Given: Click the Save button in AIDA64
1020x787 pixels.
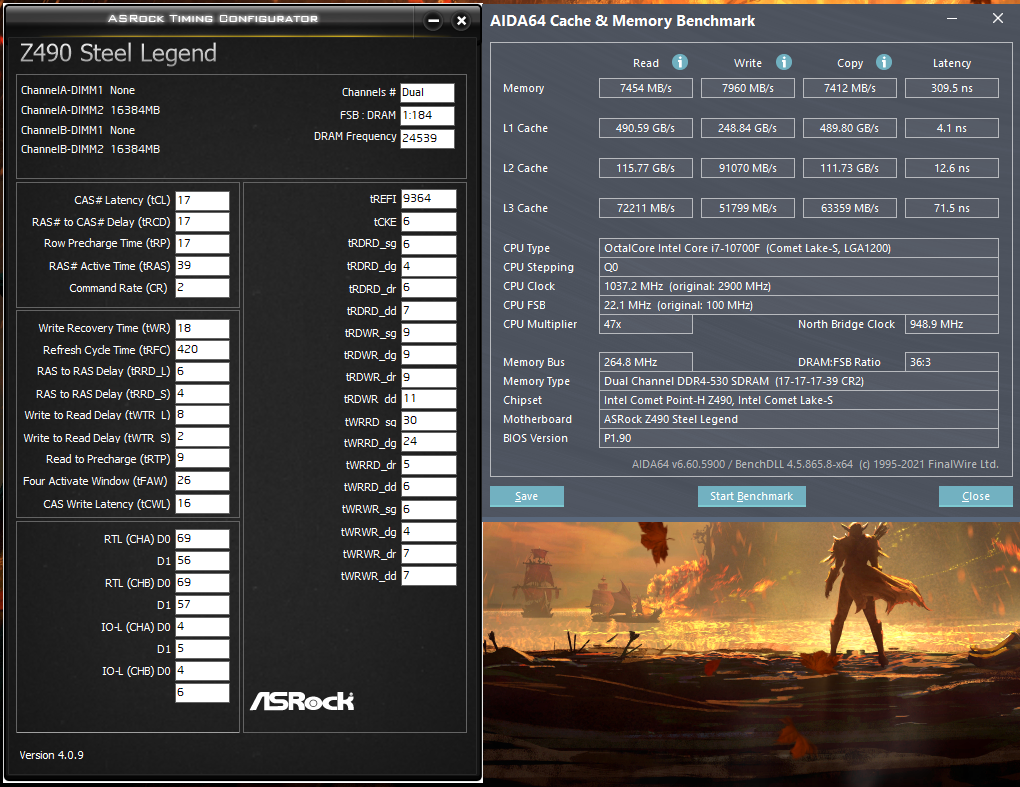Looking at the screenshot, I should pos(527,496).
